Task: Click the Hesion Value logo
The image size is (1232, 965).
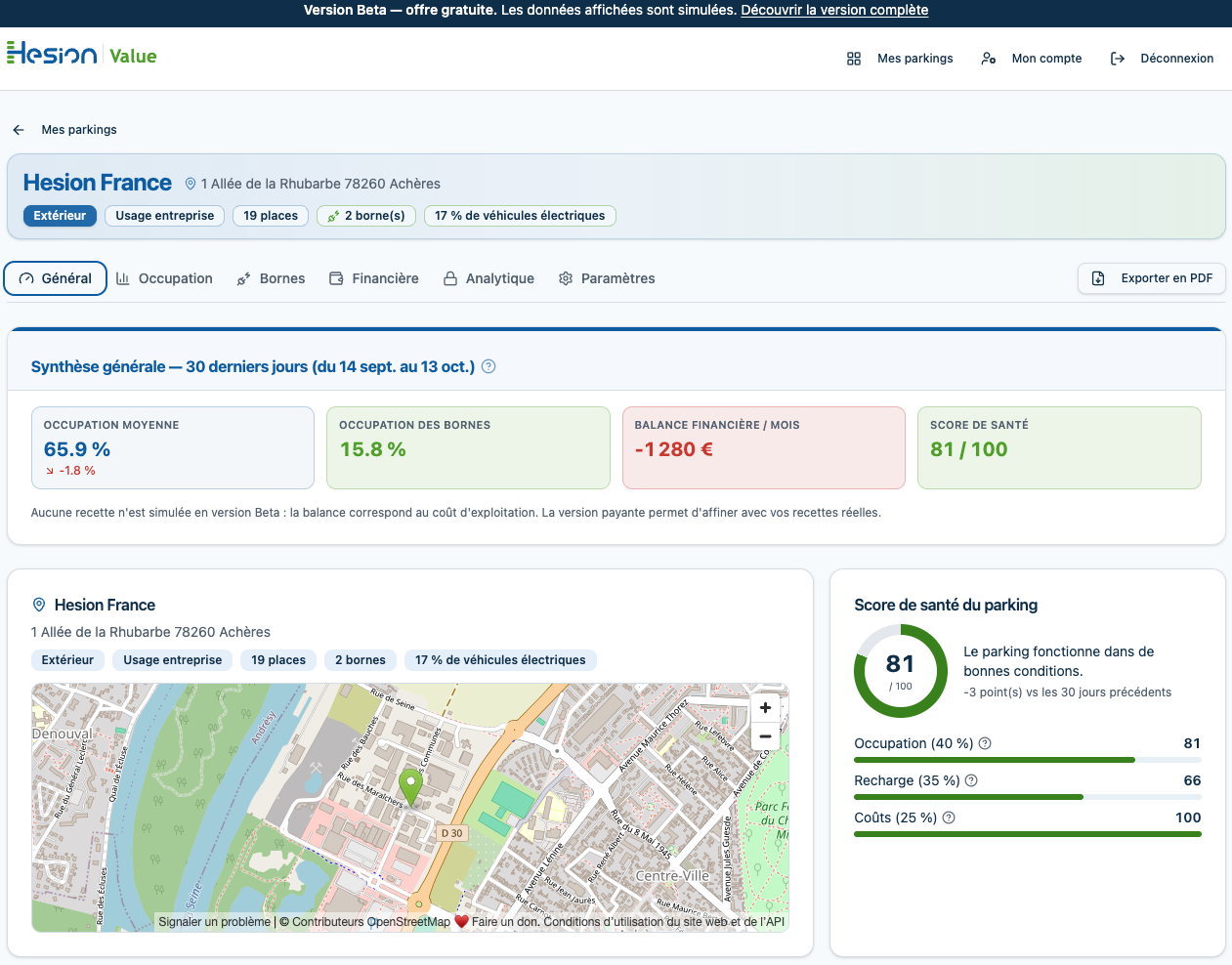Action: tap(82, 55)
